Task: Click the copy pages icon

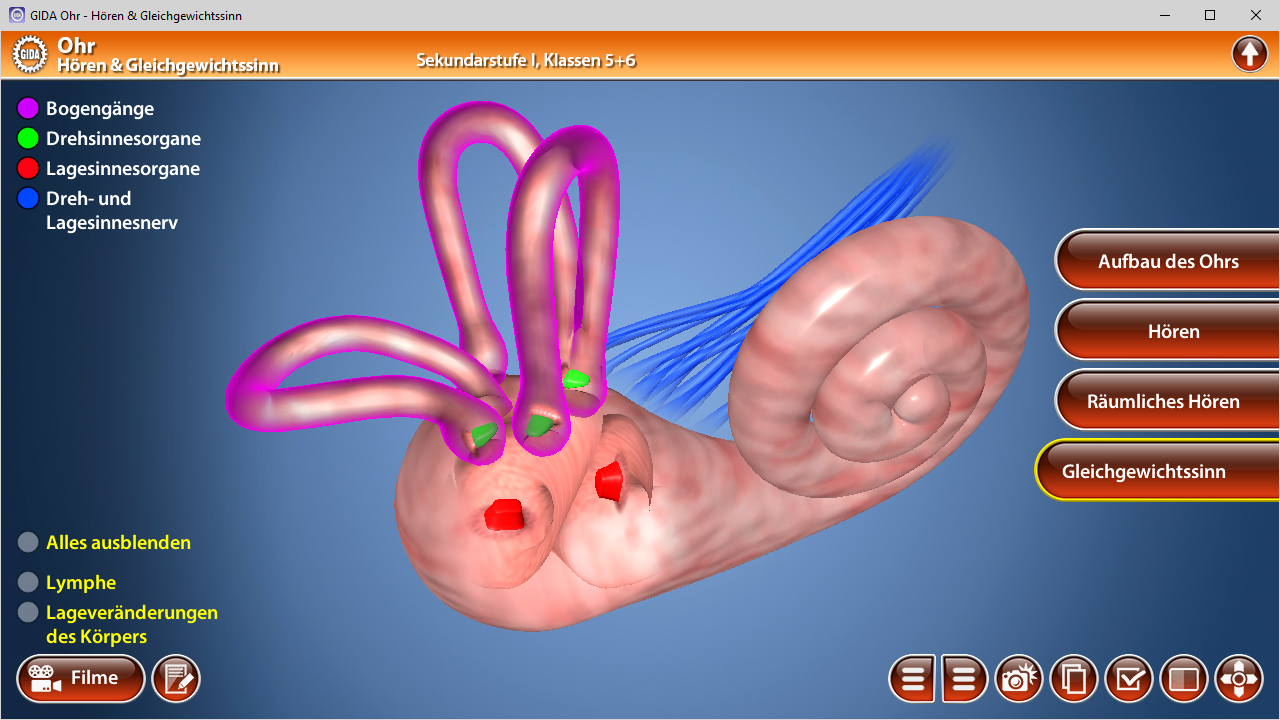Action: [x=1074, y=680]
